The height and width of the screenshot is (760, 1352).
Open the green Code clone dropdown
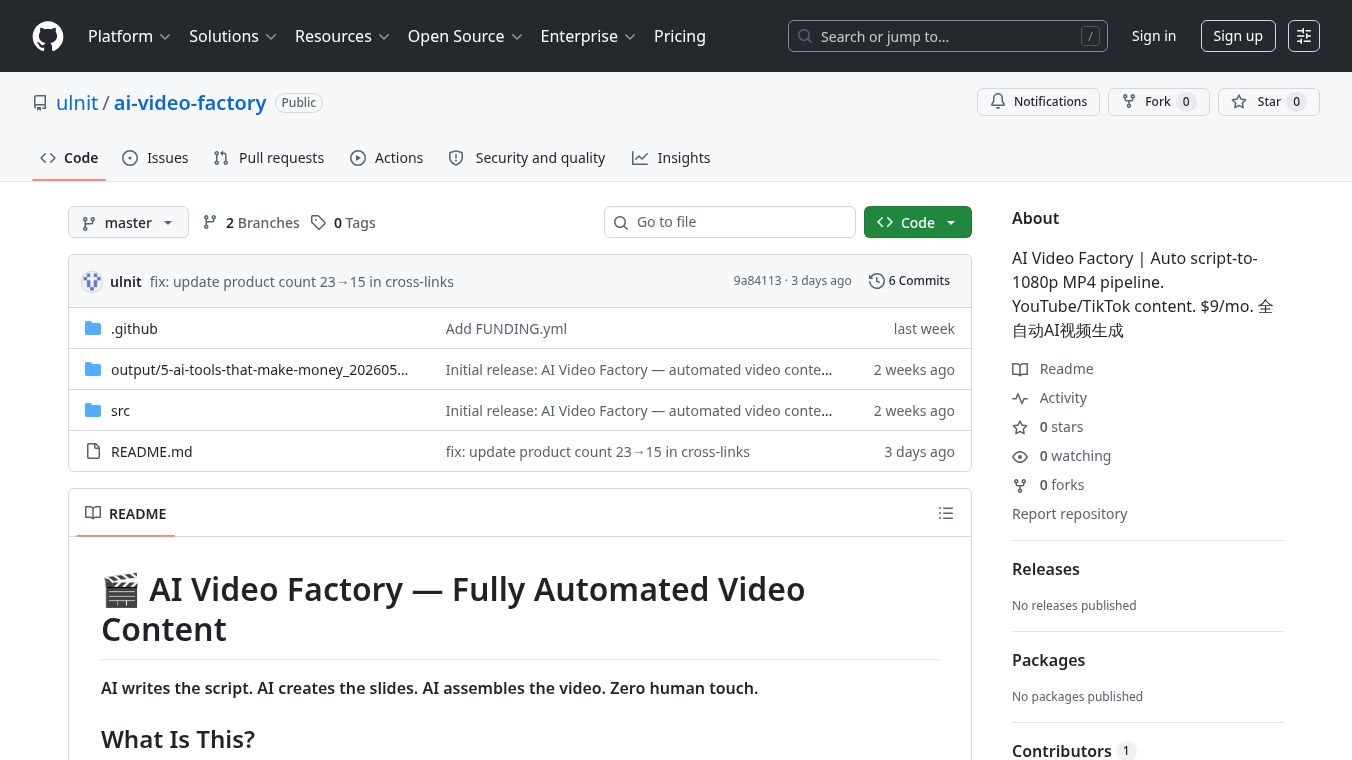[918, 222]
